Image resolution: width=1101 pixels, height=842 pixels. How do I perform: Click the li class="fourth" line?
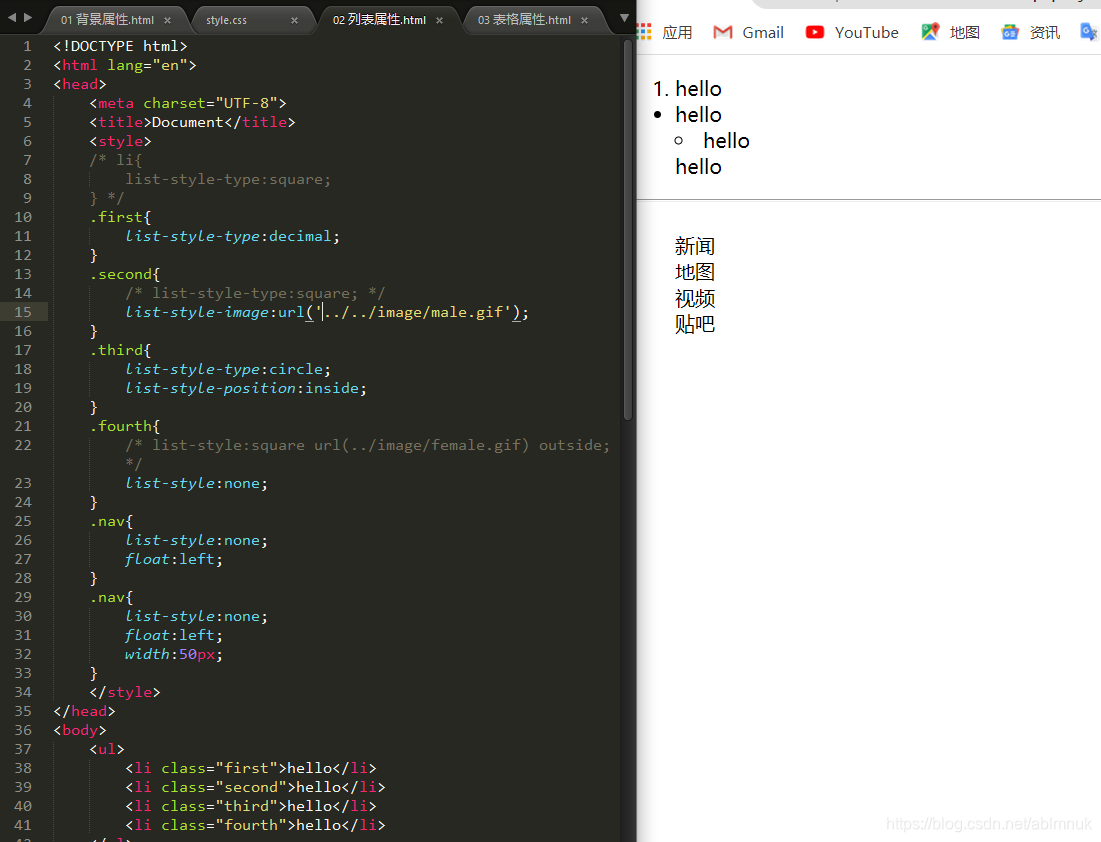click(255, 825)
